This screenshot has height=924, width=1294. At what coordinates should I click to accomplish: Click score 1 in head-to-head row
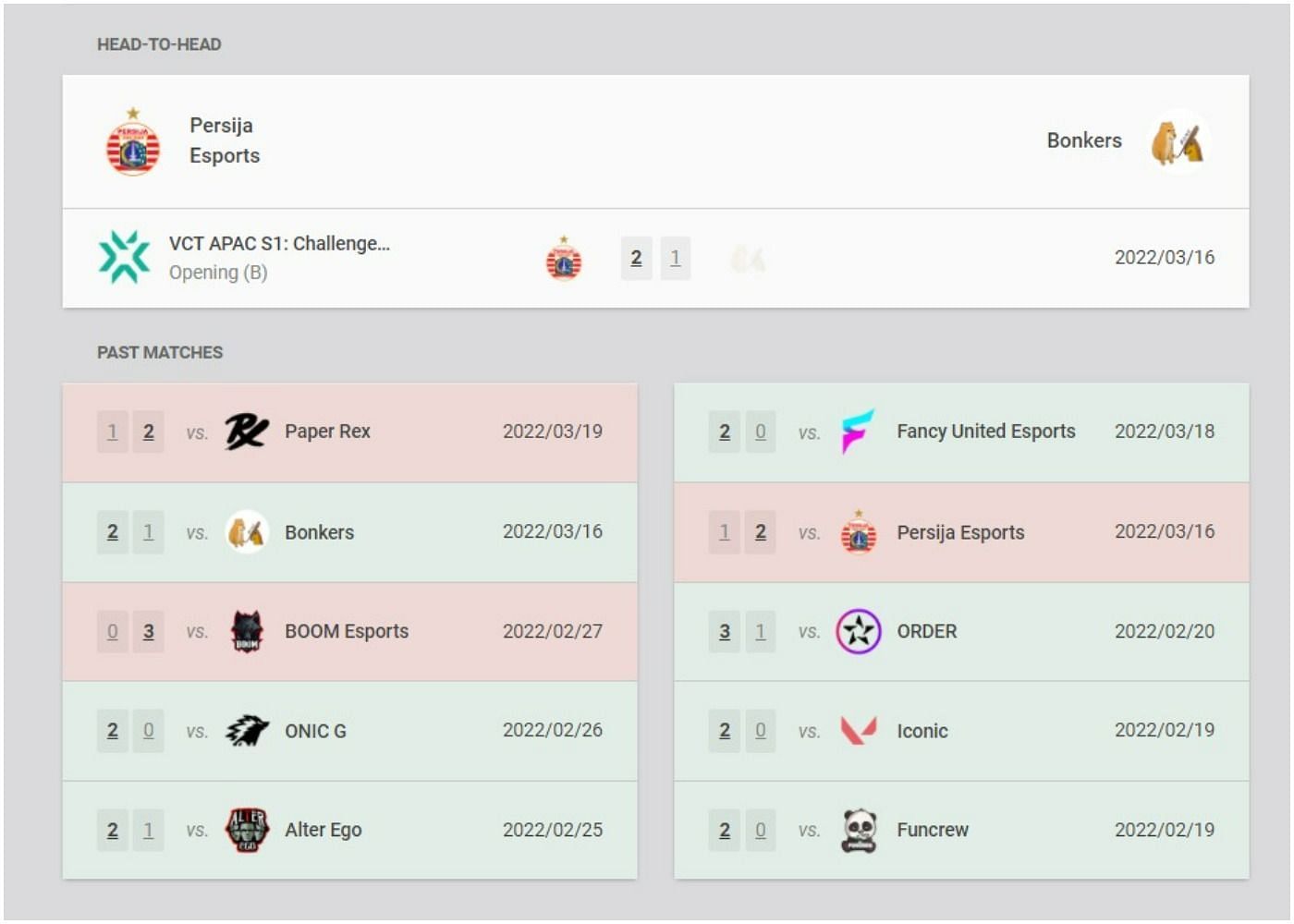[676, 258]
